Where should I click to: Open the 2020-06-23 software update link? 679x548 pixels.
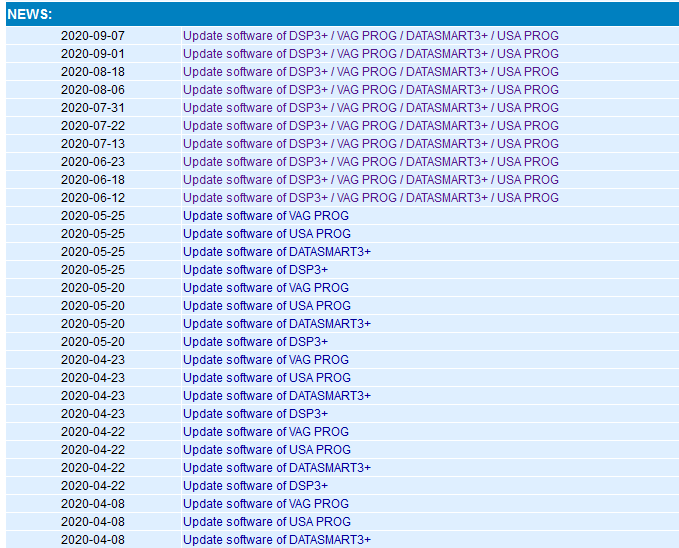(371, 162)
